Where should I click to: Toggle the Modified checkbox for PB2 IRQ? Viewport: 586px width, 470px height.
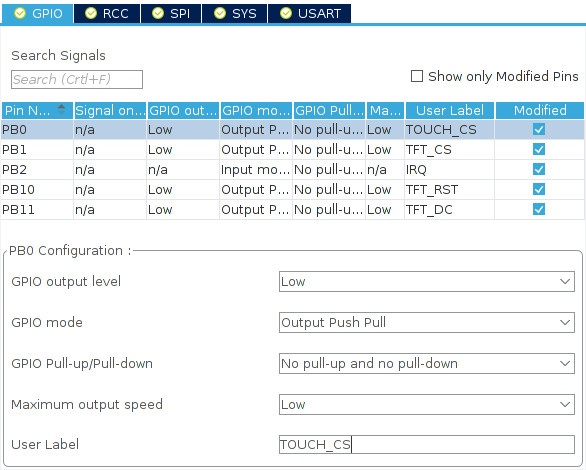[x=539, y=169]
